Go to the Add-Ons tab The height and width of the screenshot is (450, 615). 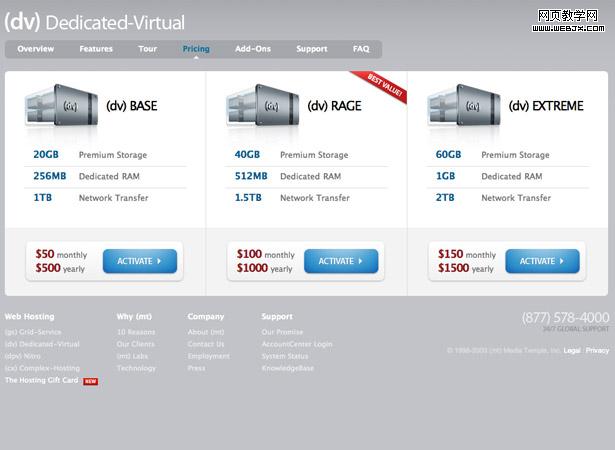click(x=253, y=49)
